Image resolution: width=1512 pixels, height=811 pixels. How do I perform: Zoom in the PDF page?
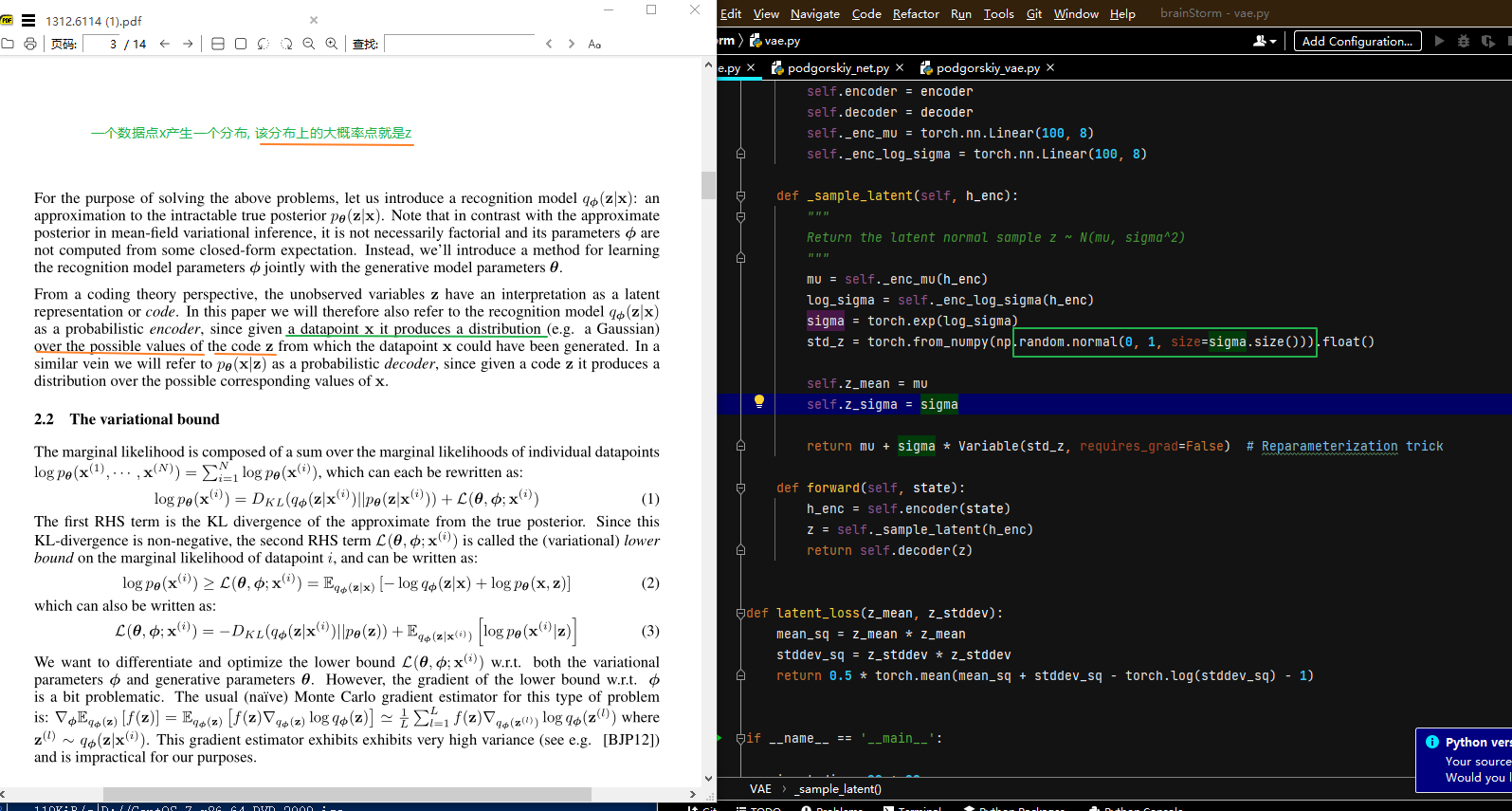[331, 44]
